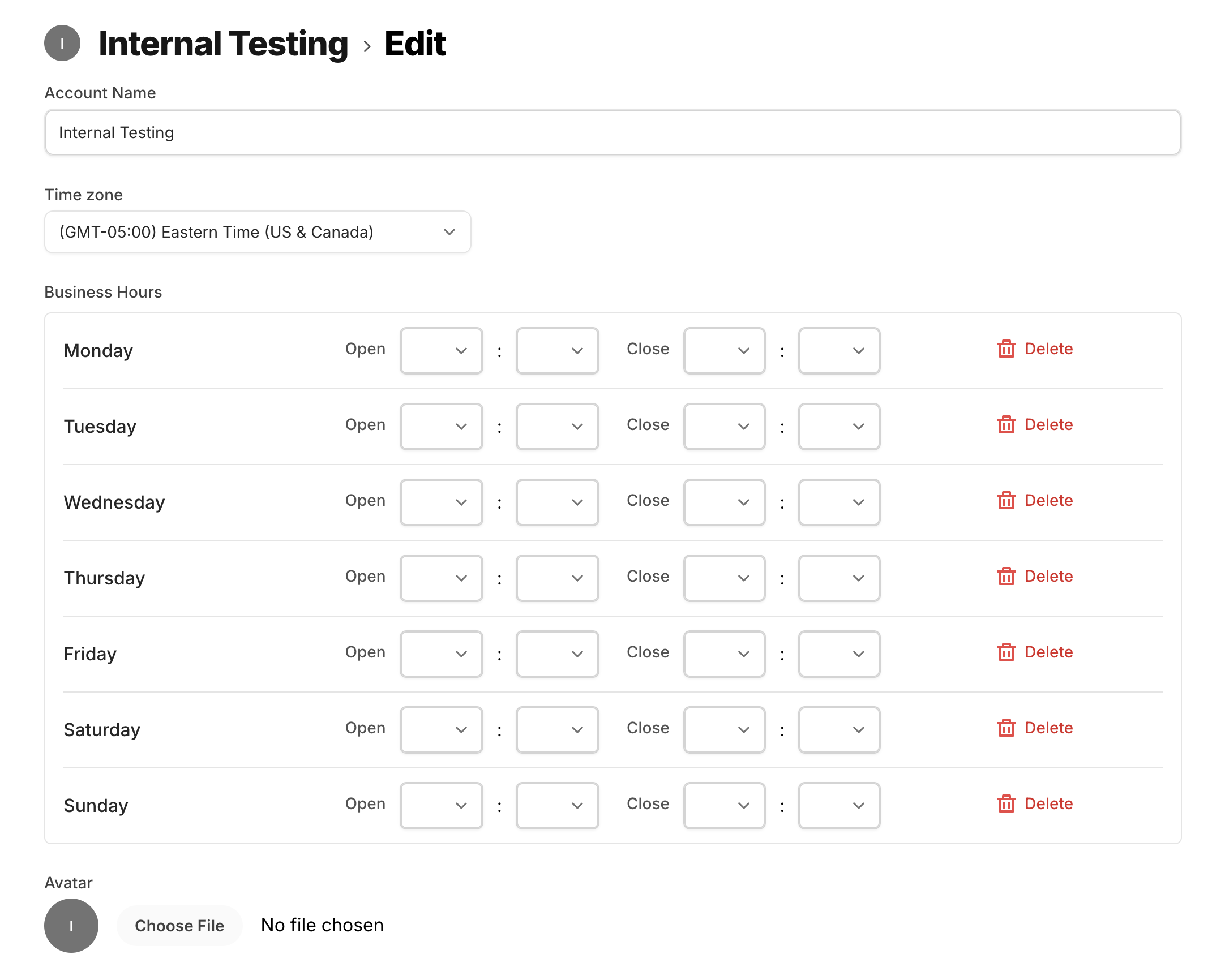
Task: Click the Avatar preview thumbnail
Action: [71, 925]
